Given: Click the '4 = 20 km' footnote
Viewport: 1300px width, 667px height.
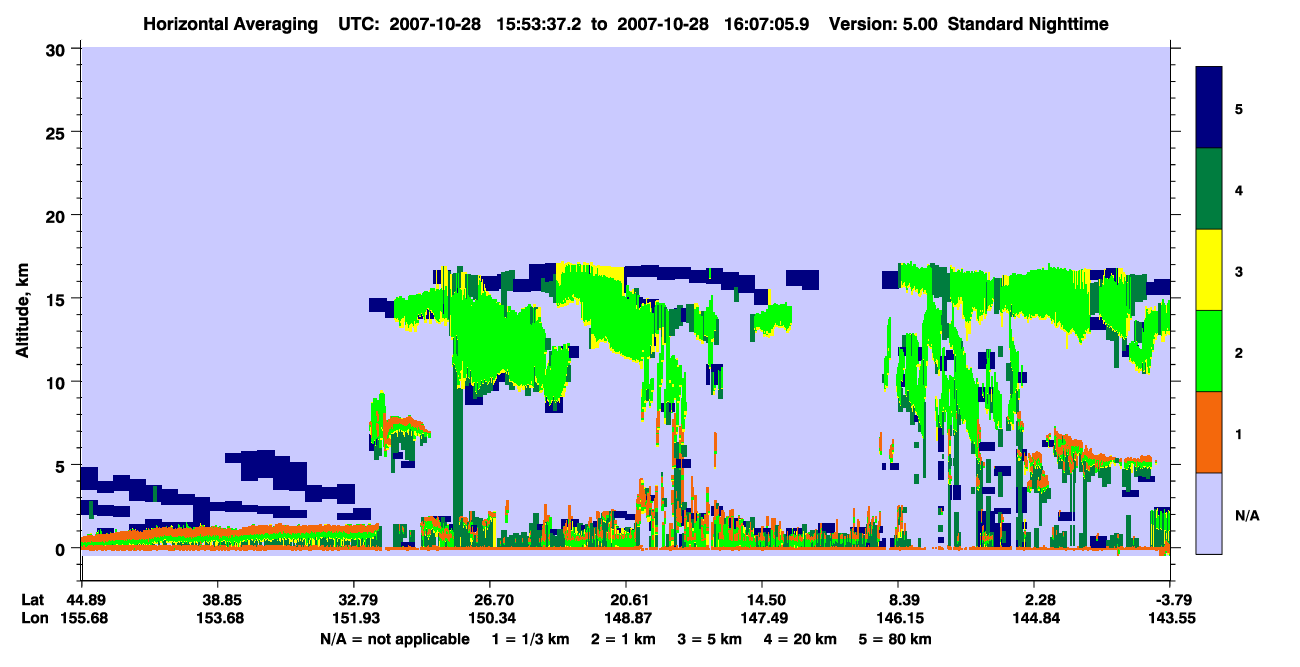Looking at the screenshot, I should [802, 639].
